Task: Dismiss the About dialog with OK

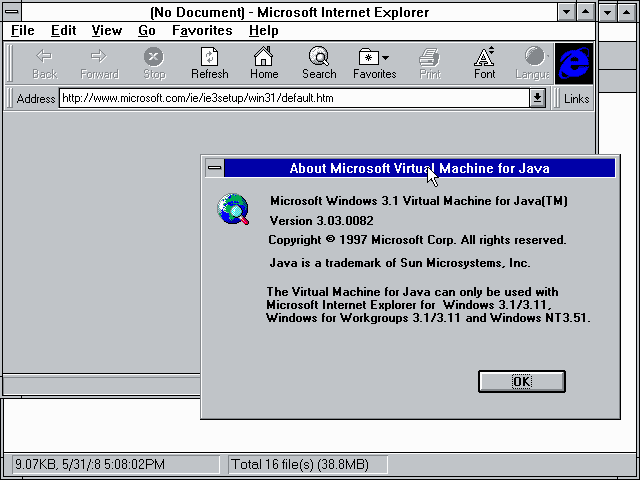Action: click(522, 382)
